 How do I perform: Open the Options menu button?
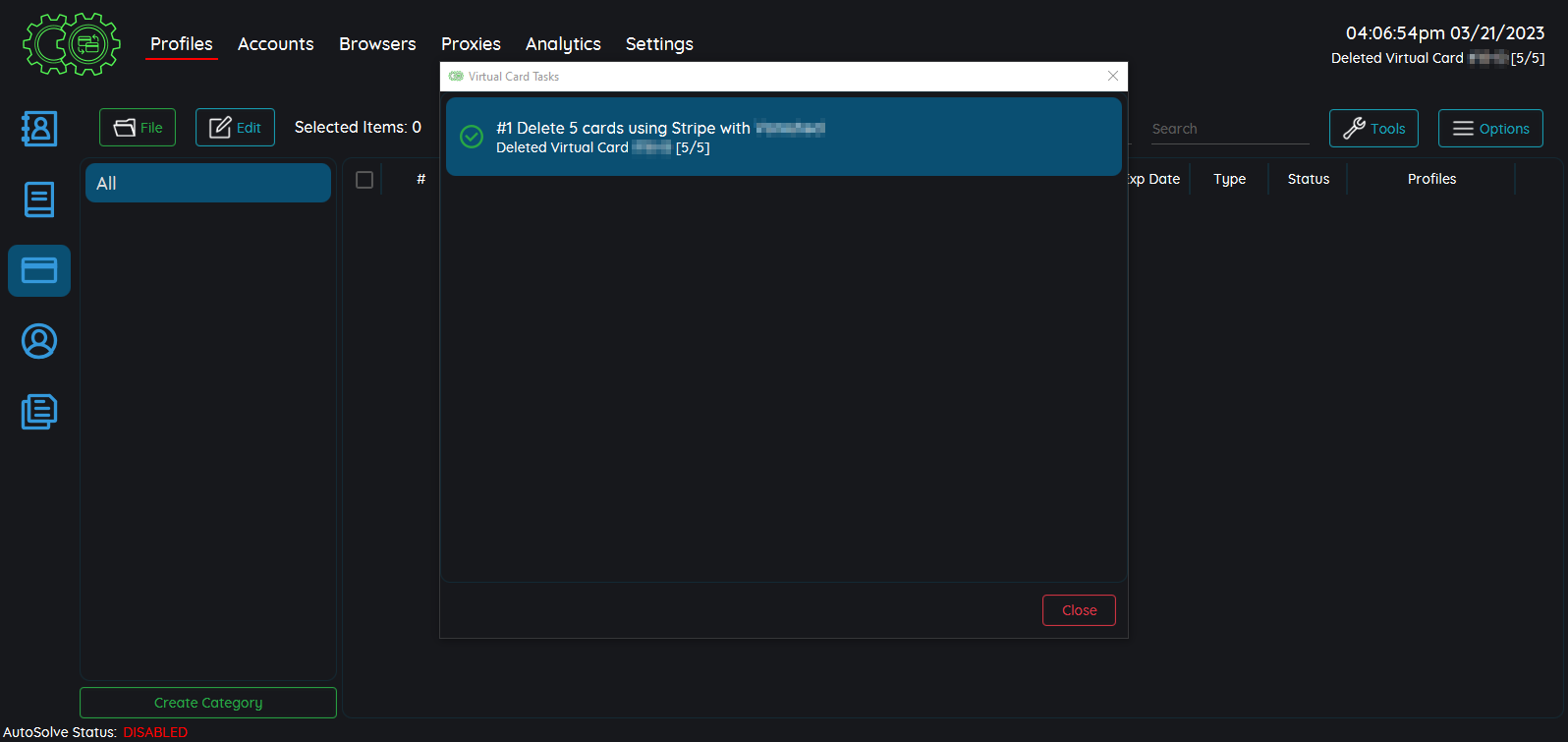click(x=1490, y=129)
